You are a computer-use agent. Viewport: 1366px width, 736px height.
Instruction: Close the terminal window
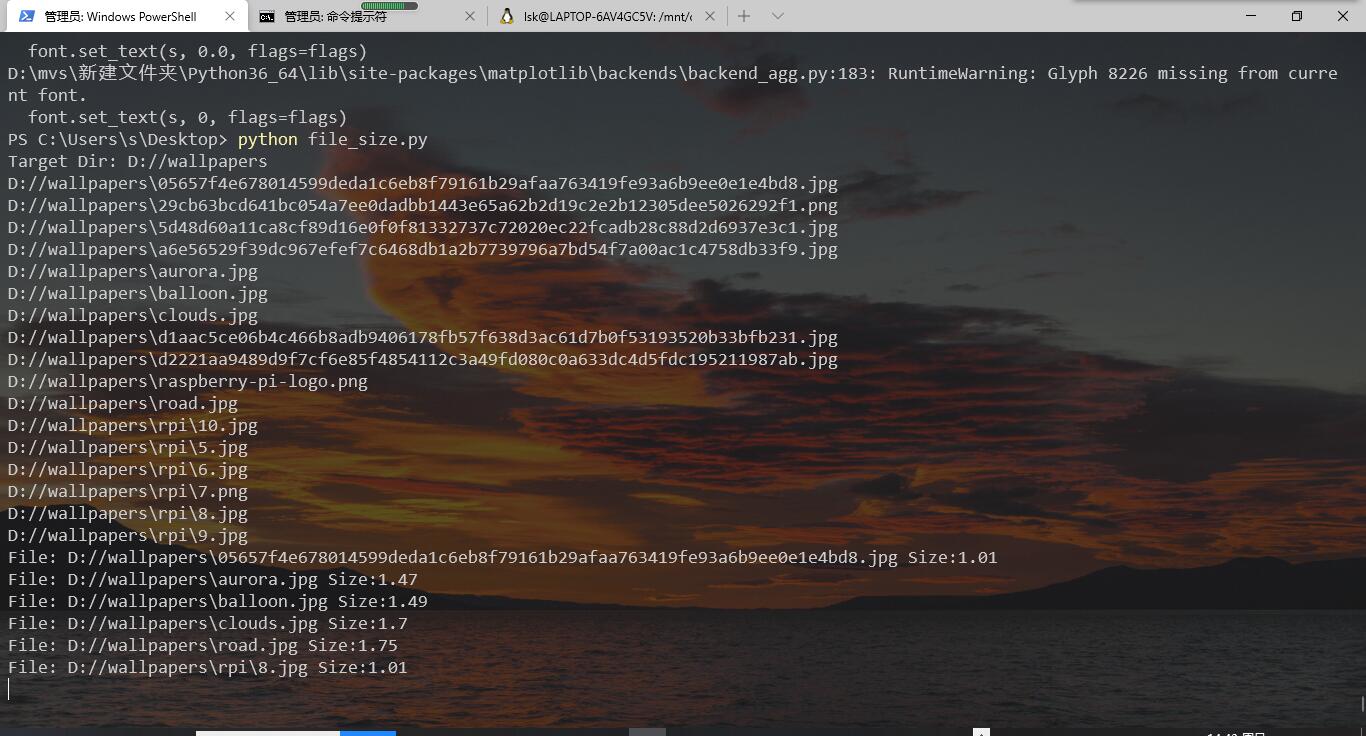click(1343, 16)
